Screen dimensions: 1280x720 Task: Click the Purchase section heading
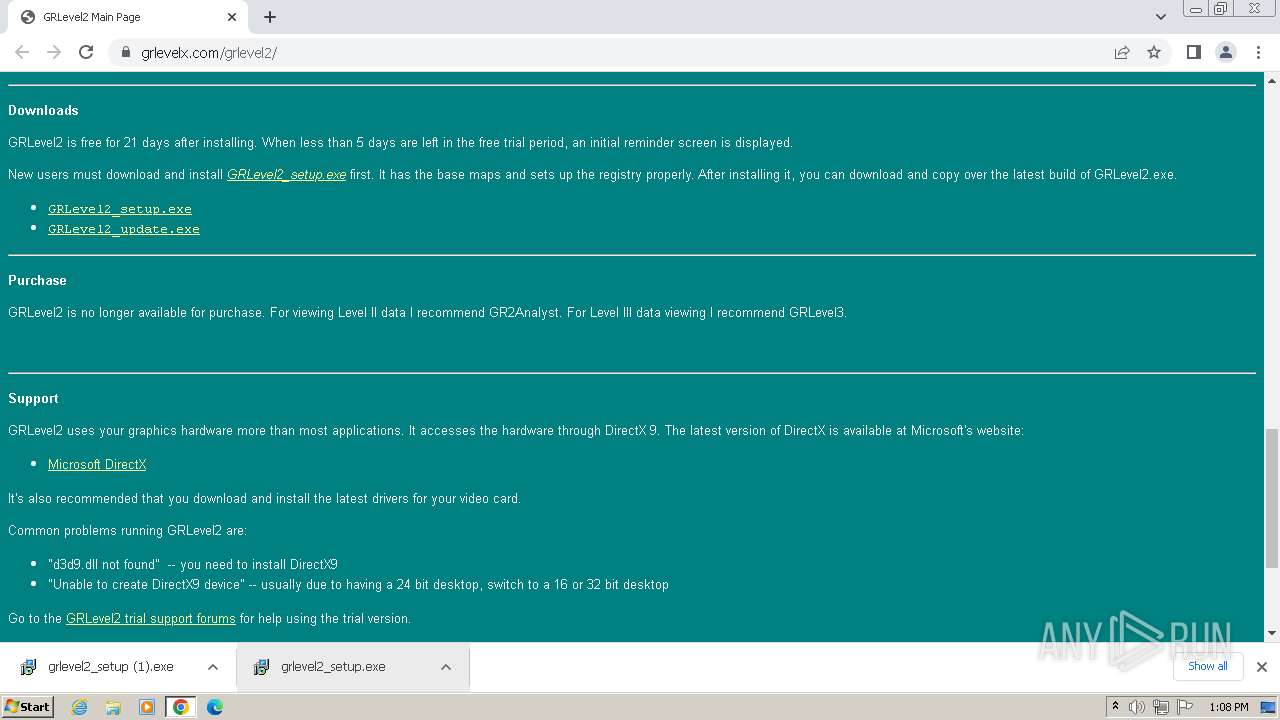tap(37, 280)
